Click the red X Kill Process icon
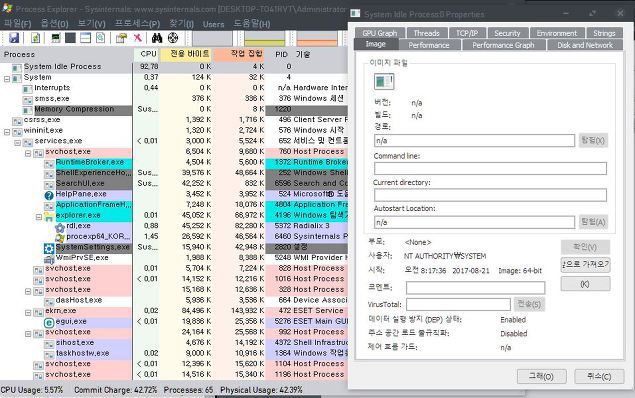This screenshot has width=635, height=398. pos(138,38)
